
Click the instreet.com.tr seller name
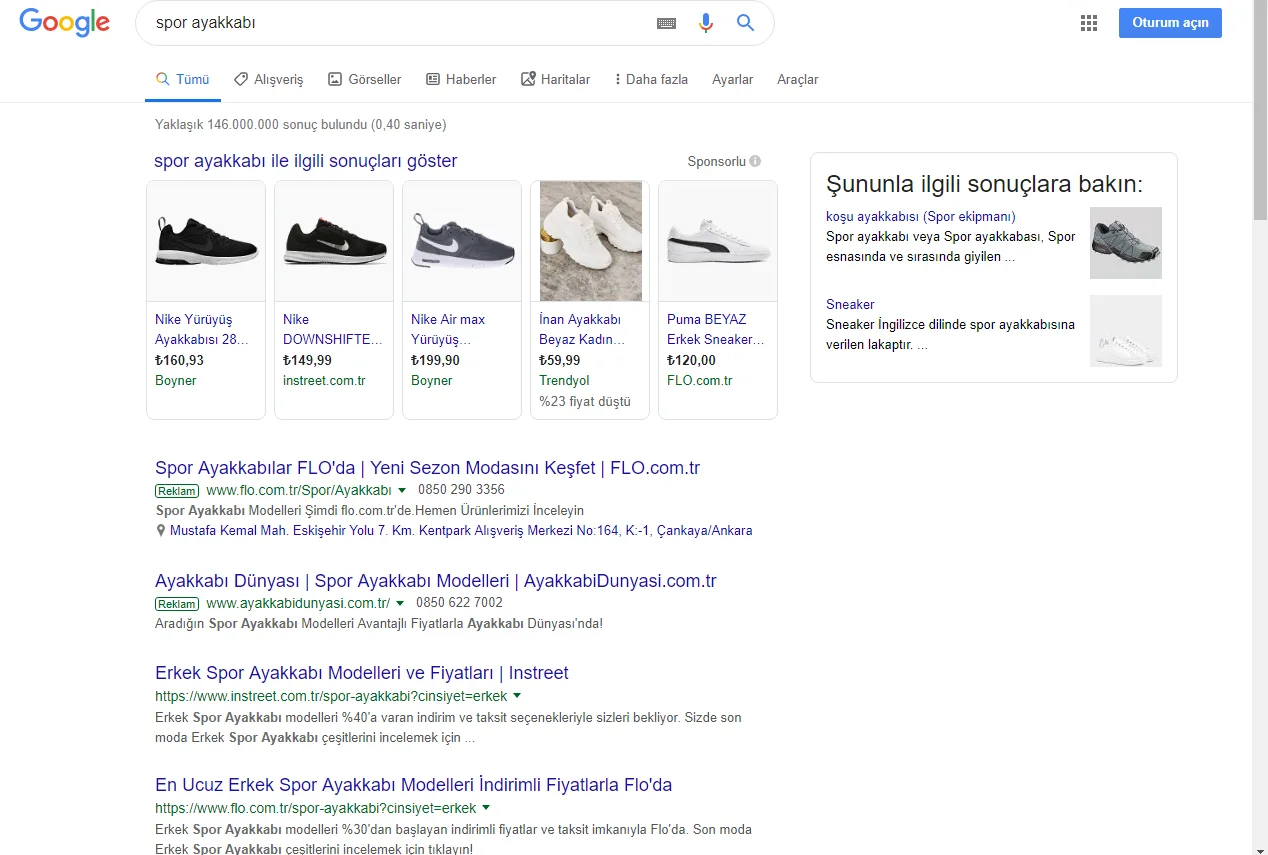tap(324, 381)
